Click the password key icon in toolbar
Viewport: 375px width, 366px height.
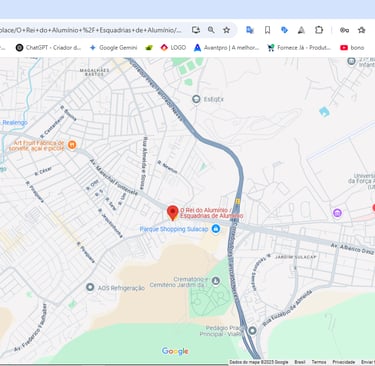[x=344, y=30]
